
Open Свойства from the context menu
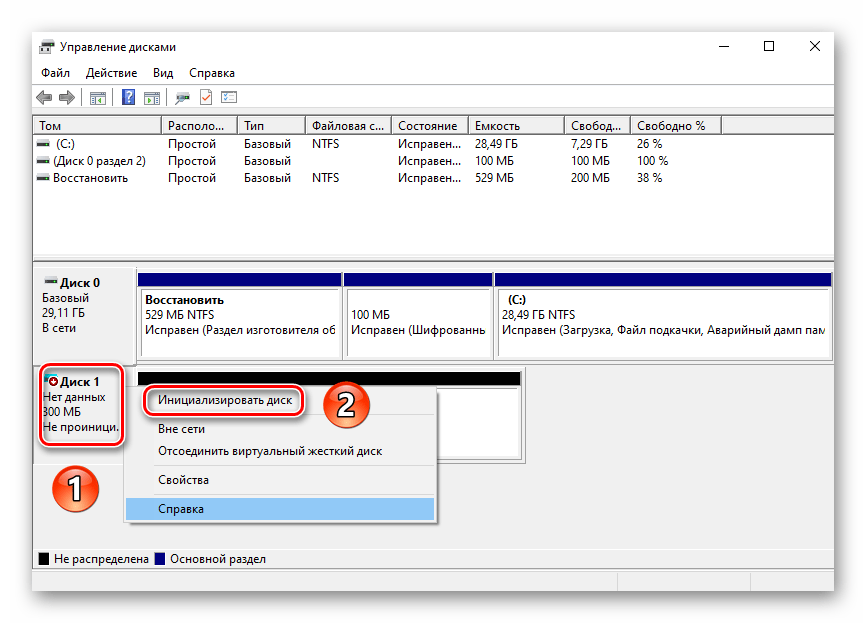point(183,480)
